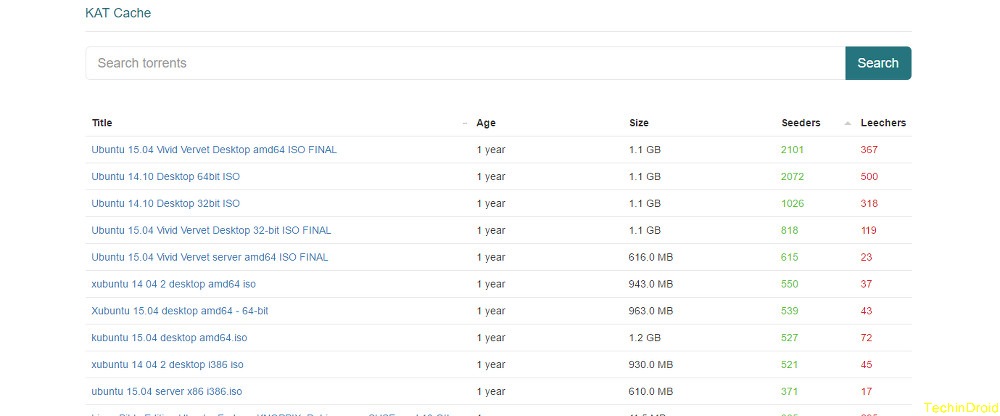Select leechers count 23
Viewport: 1000px width, 416px height.
pyautogui.click(x=866, y=257)
